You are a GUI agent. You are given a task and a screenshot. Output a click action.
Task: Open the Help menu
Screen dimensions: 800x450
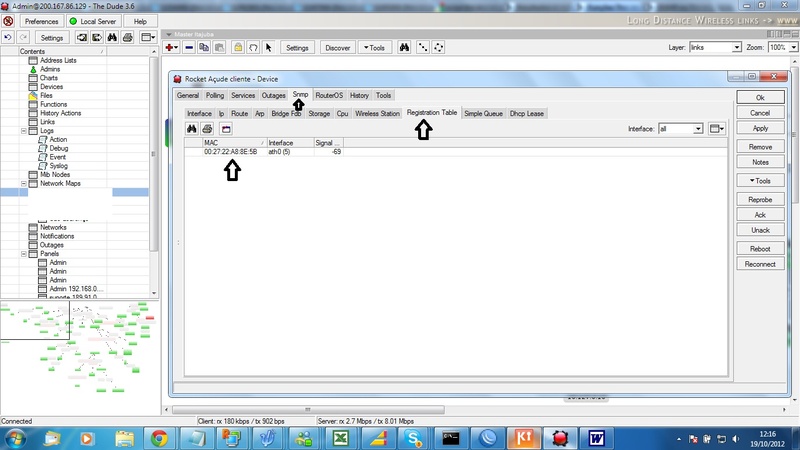140,21
